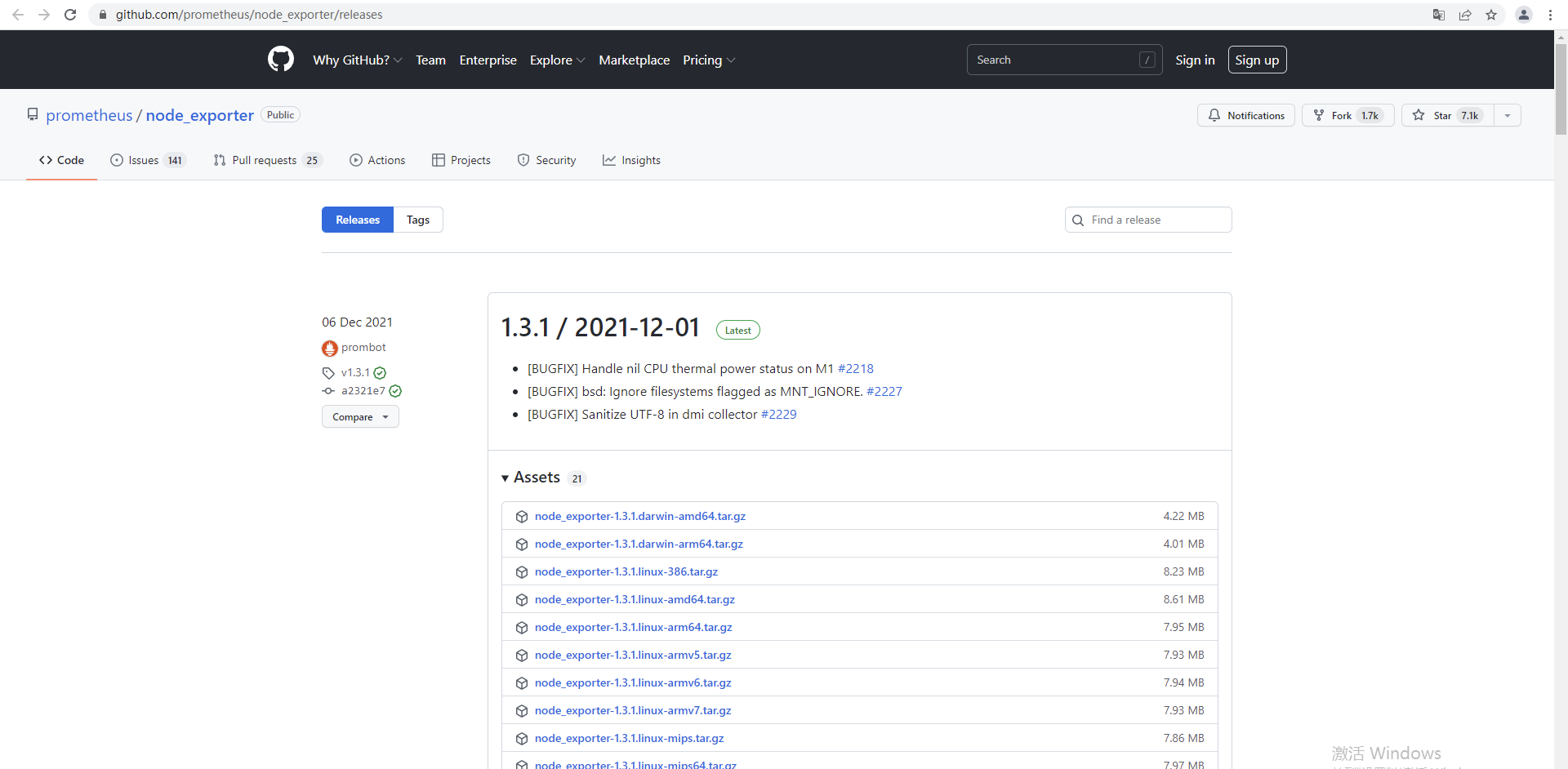Image resolution: width=1568 pixels, height=769 pixels.
Task: Click the bell icon on Notifications button
Action: (x=1214, y=115)
